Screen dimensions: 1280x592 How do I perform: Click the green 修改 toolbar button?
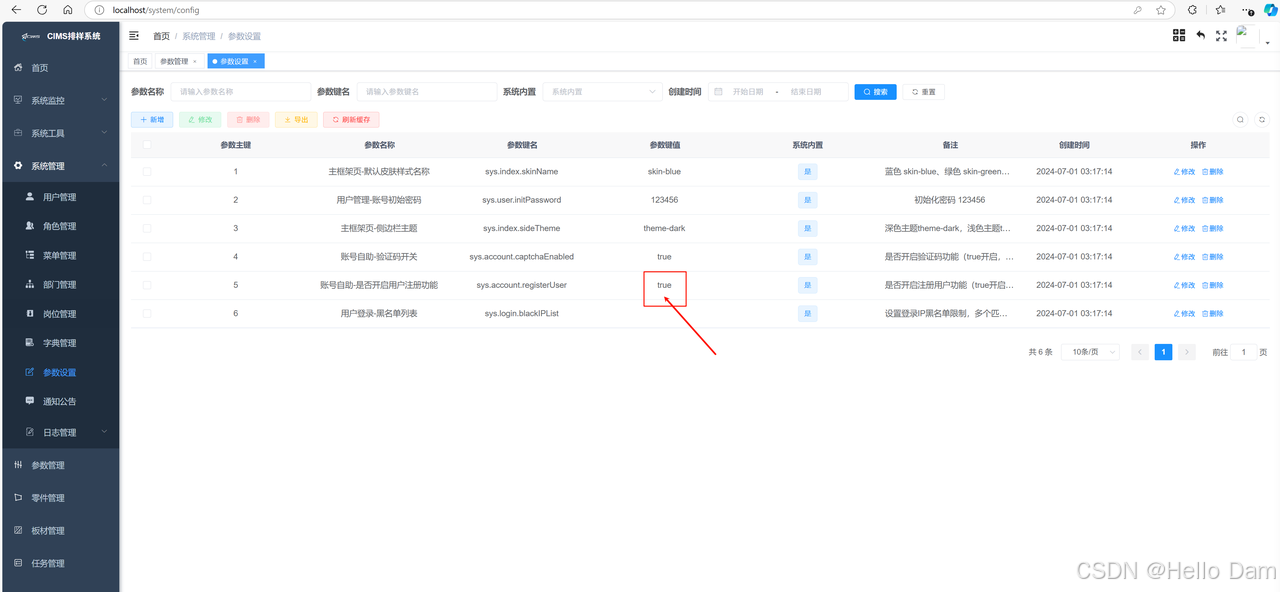pos(200,119)
